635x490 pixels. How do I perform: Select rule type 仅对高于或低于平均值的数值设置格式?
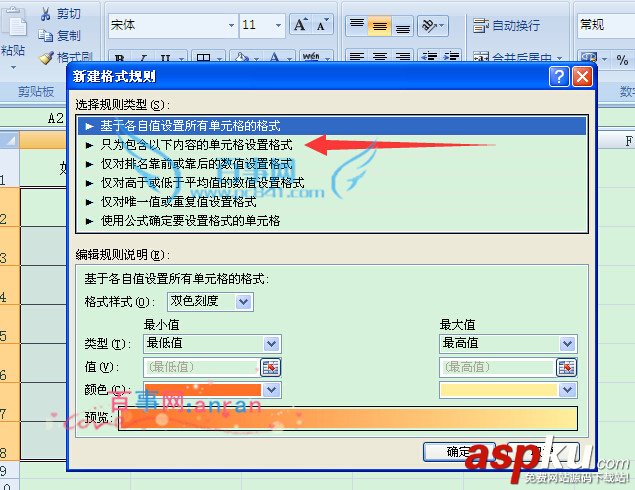332,183
